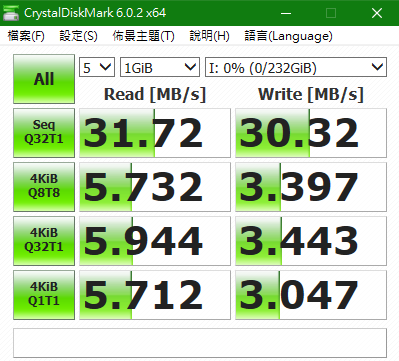Click the 4KiB Q1T1 write result 3.047
The width and height of the screenshot is (399, 361).
click(x=311, y=295)
